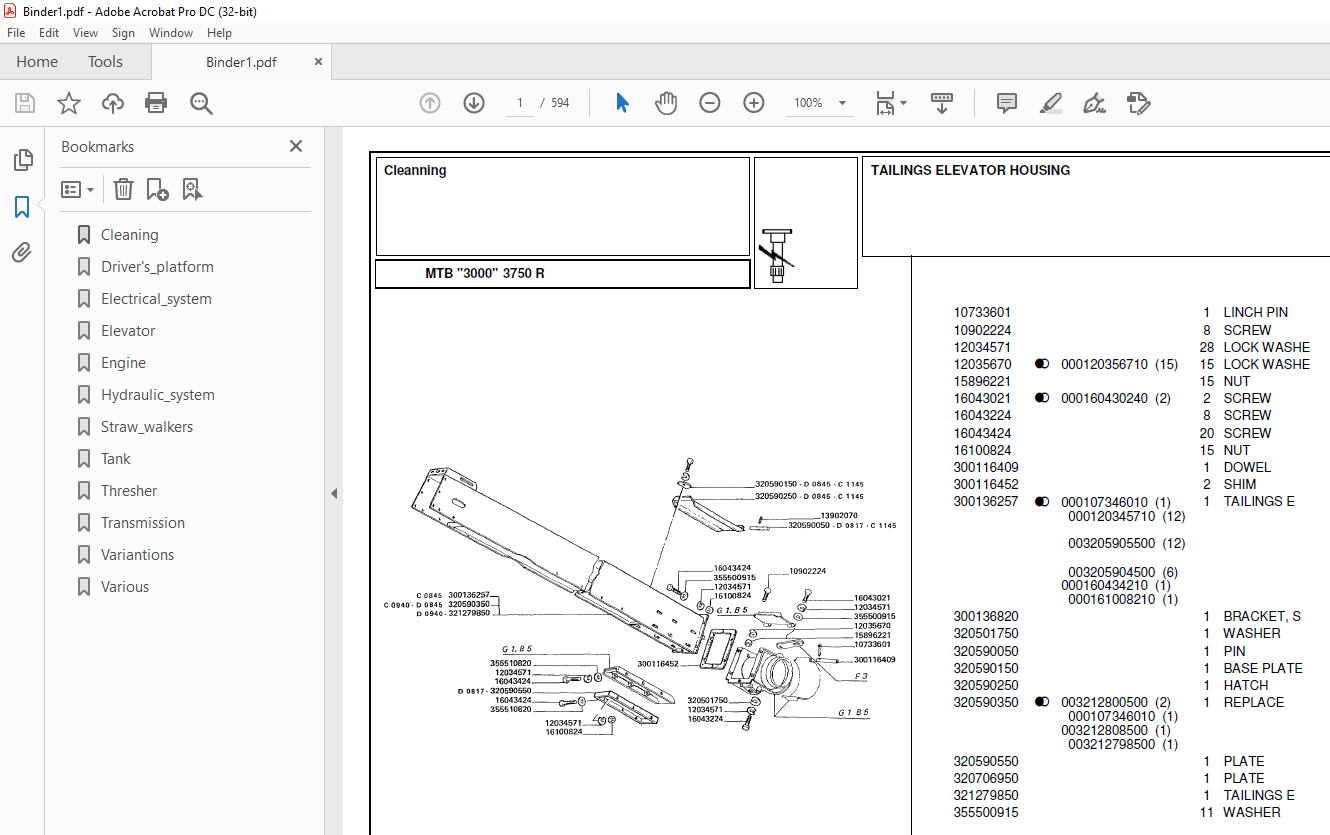The height and width of the screenshot is (835, 1330).
Task: Open the Tank bookmark
Action: coord(116,459)
